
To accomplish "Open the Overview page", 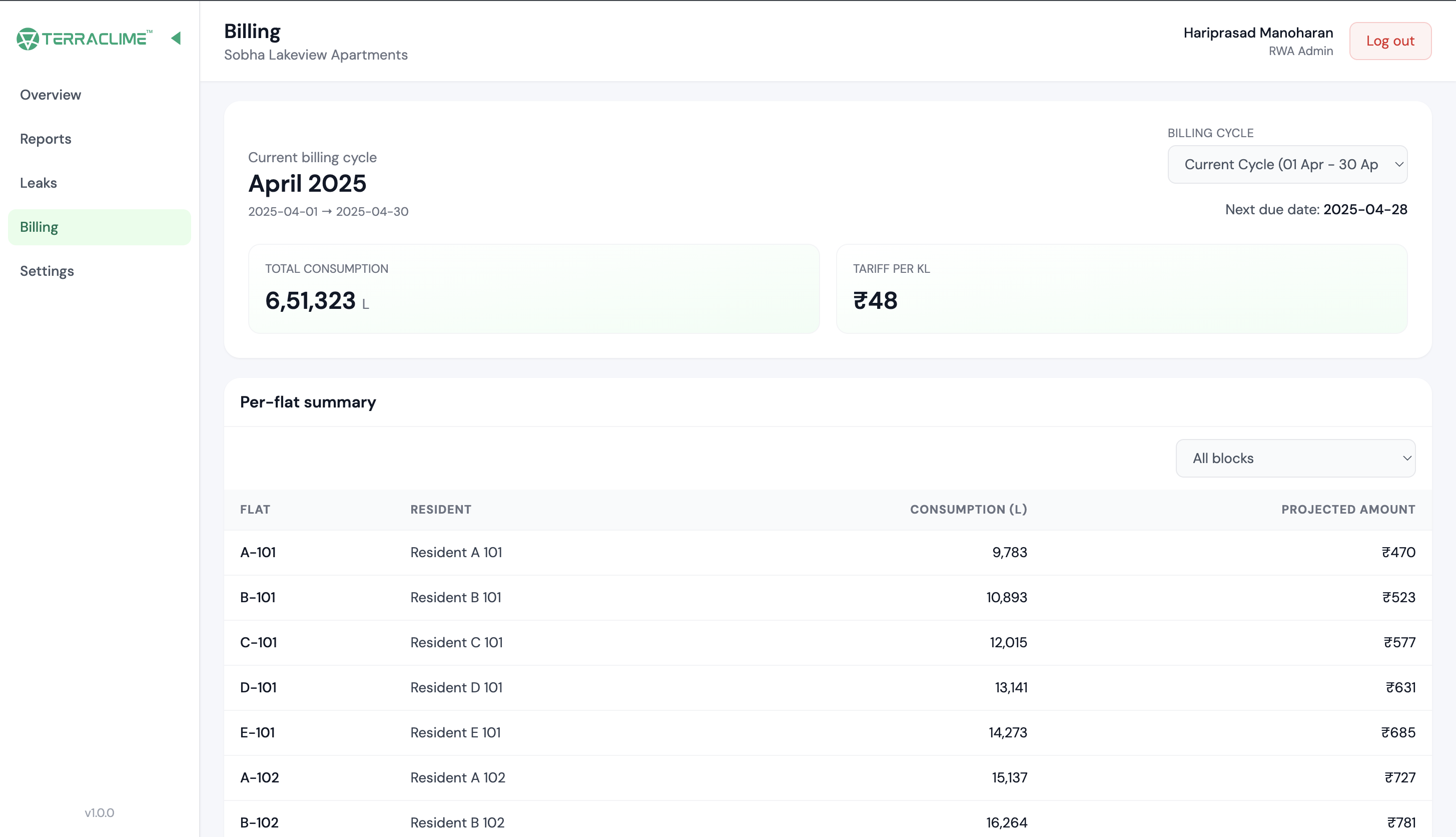I will [x=100, y=95].
